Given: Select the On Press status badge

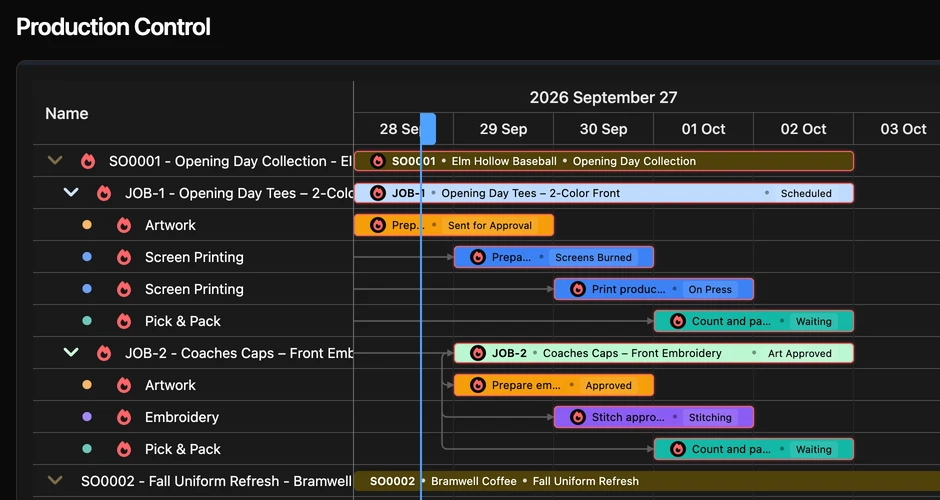Looking at the screenshot, I should [x=710, y=289].
